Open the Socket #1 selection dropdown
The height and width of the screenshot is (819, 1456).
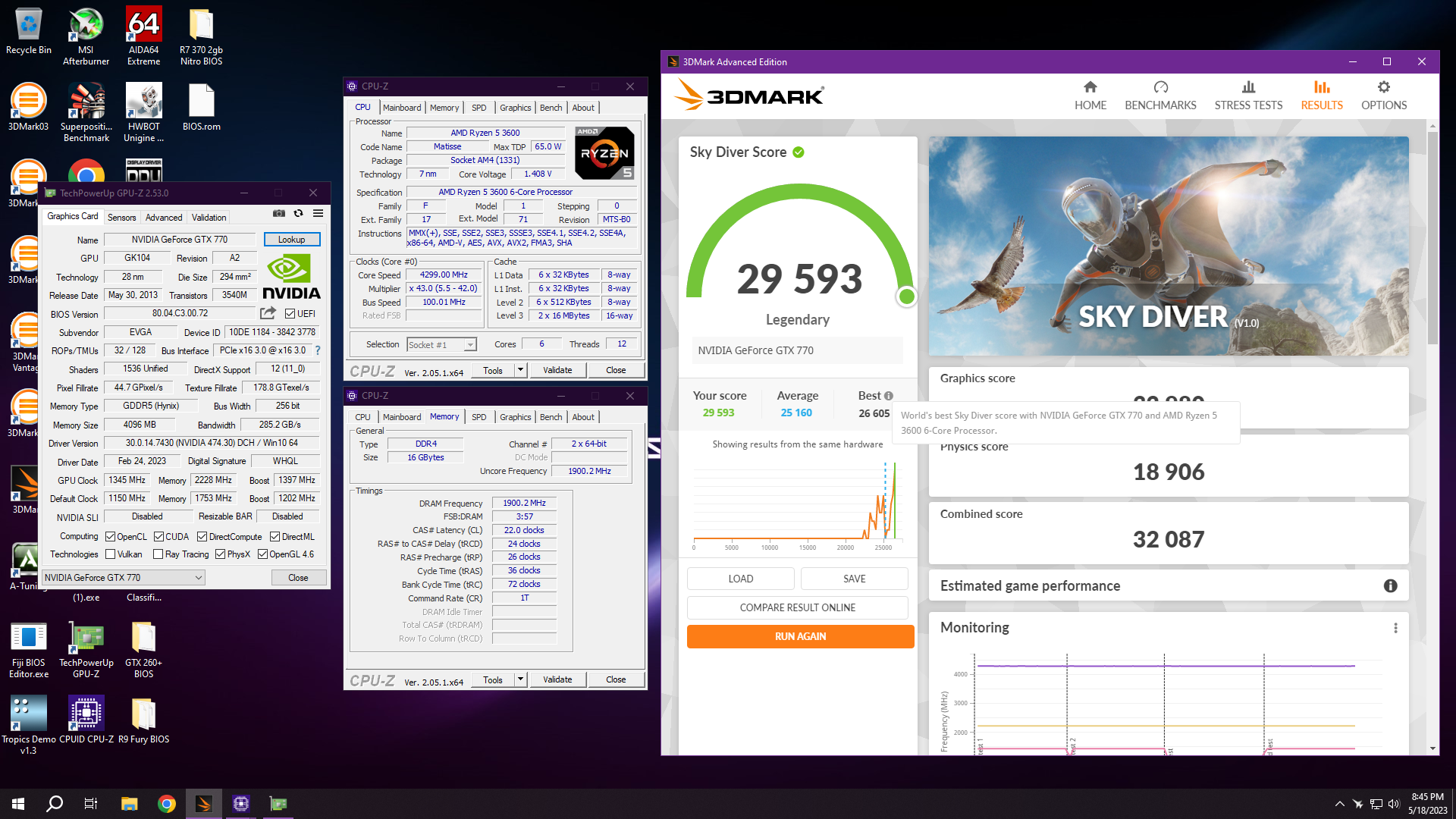(x=441, y=345)
